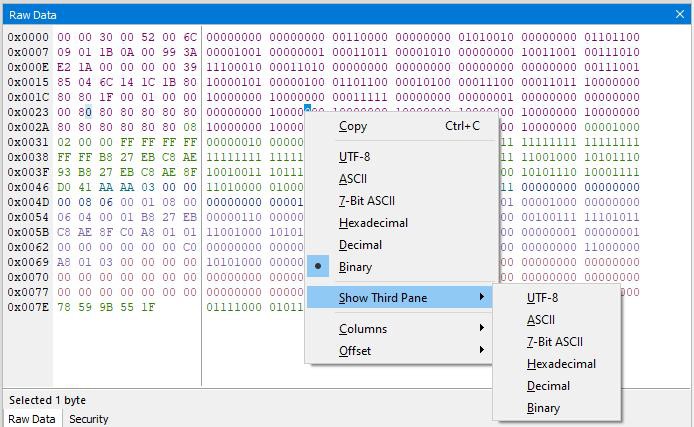This screenshot has height=427, width=694.
Task: Click the offset label 0x005B
Action: tap(28, 232)
